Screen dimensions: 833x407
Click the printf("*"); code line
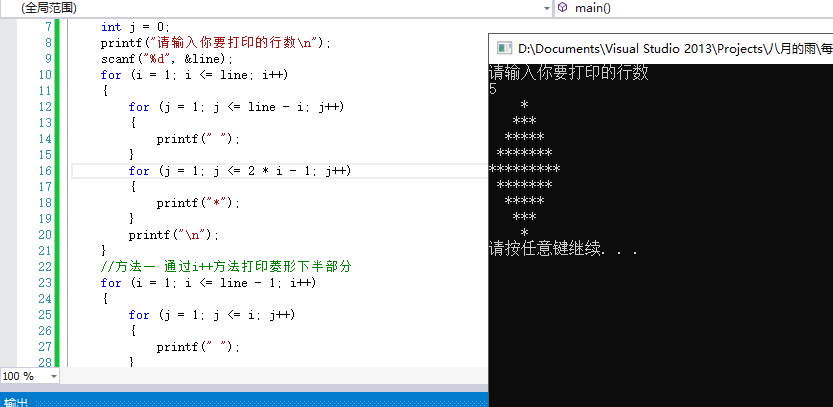point(198,203)
